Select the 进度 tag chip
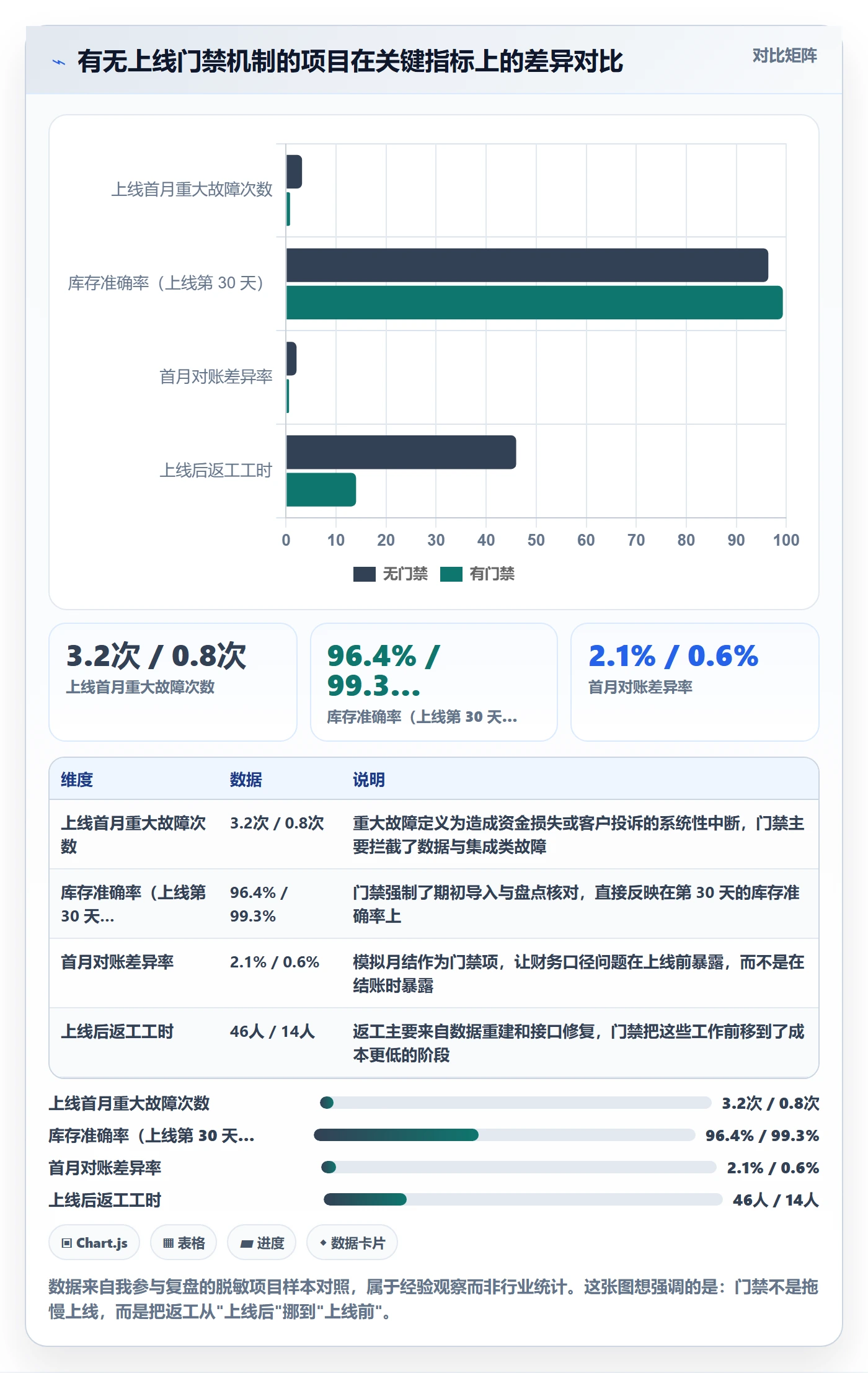The image size is (868, 1373). pyautogui.click(x=262, y=1243)
